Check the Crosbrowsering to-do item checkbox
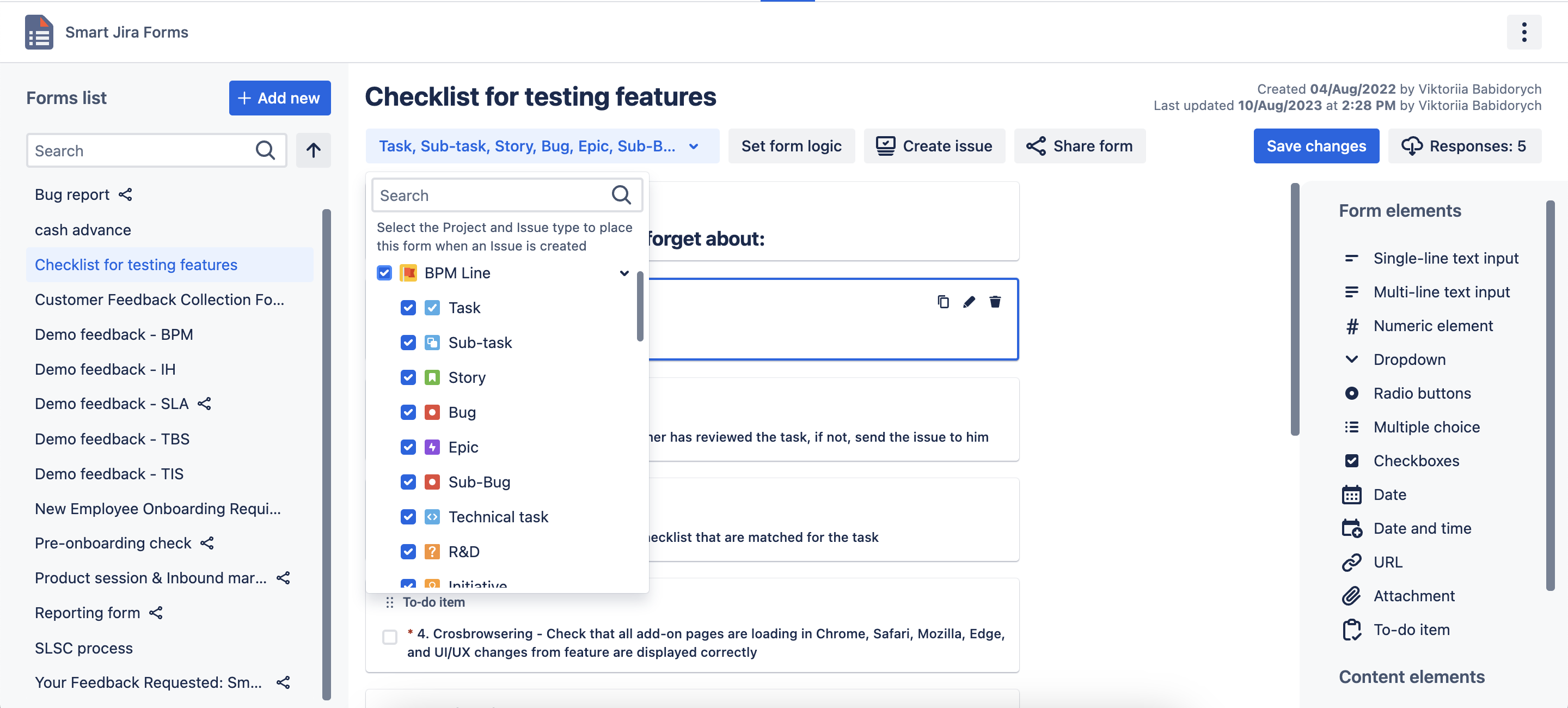The width and height of the screenshot is (1568, 708). [x=390, y=637]
